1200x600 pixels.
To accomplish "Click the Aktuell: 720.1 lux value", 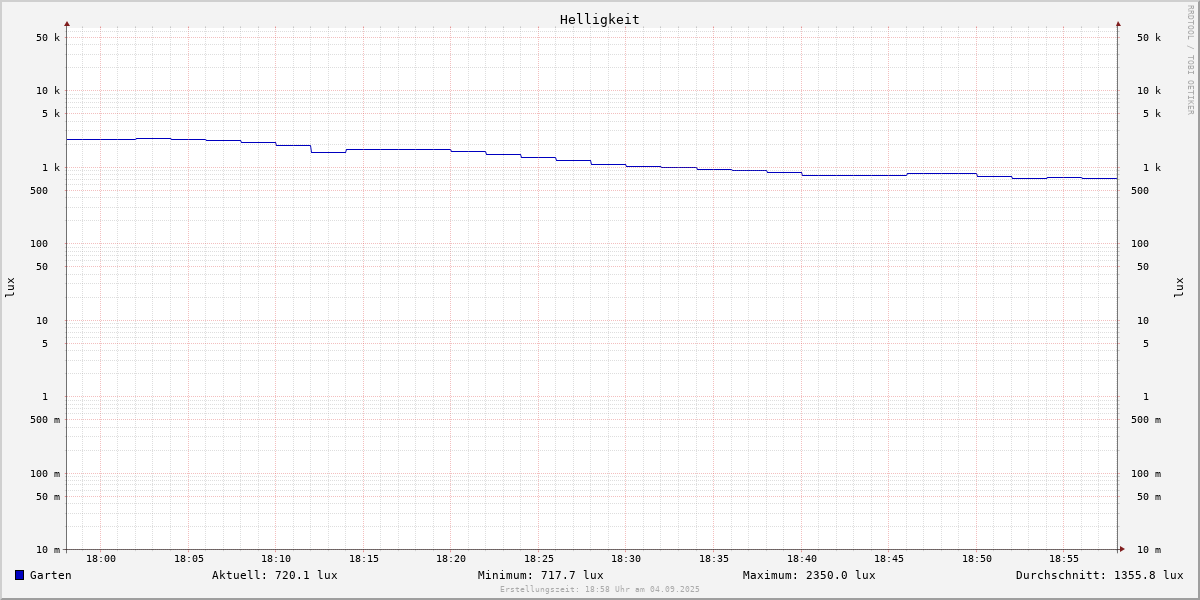I will [x=274, y=575].
